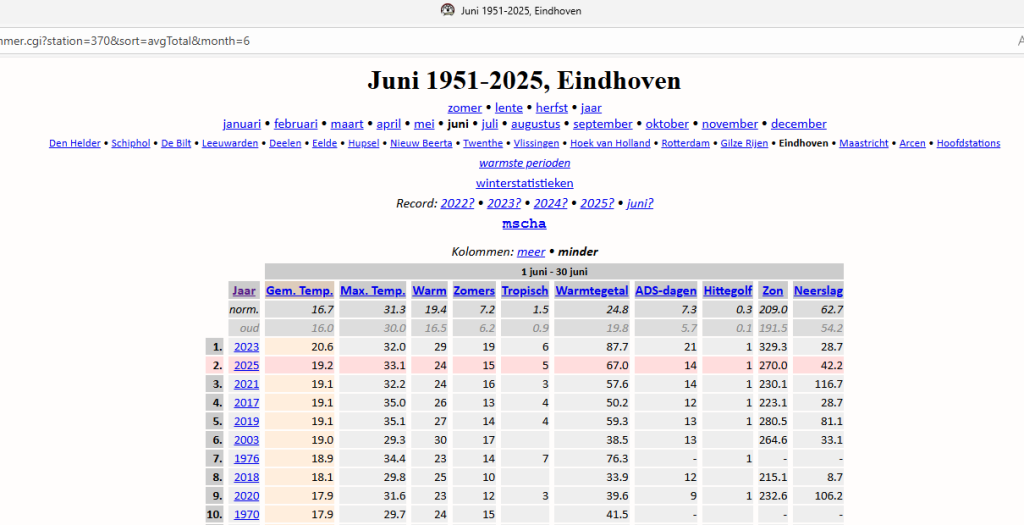Switch to the oktober month

coord(667,123)
